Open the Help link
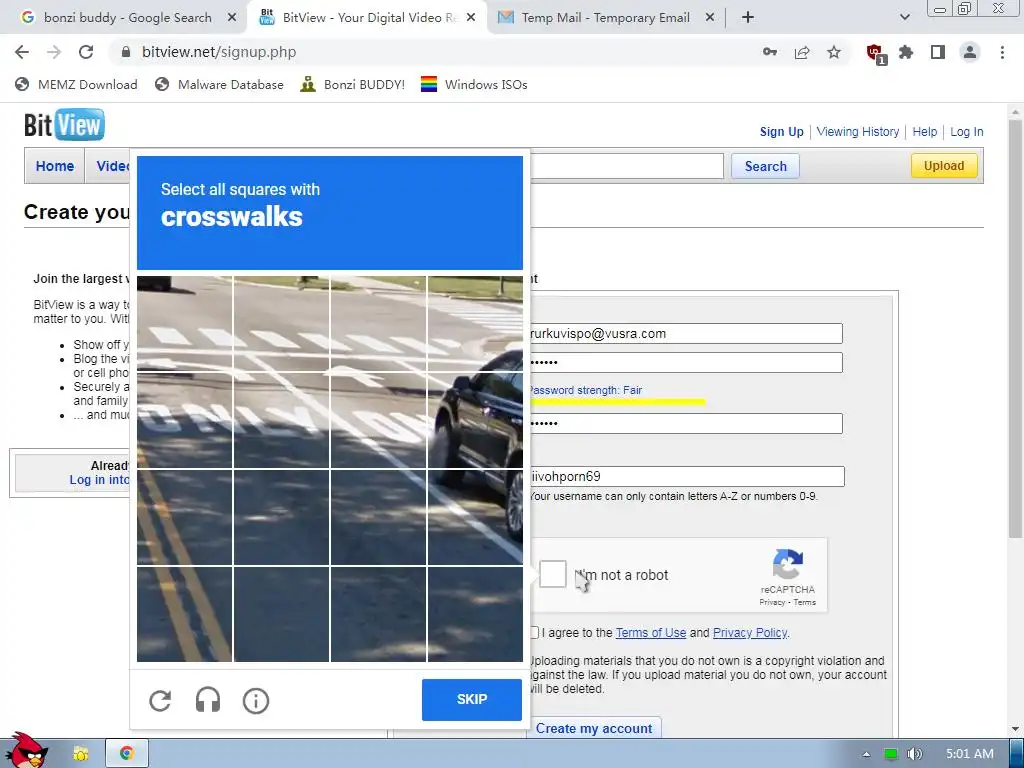This screenshot has height=768, width=1024. coord(924,131)
